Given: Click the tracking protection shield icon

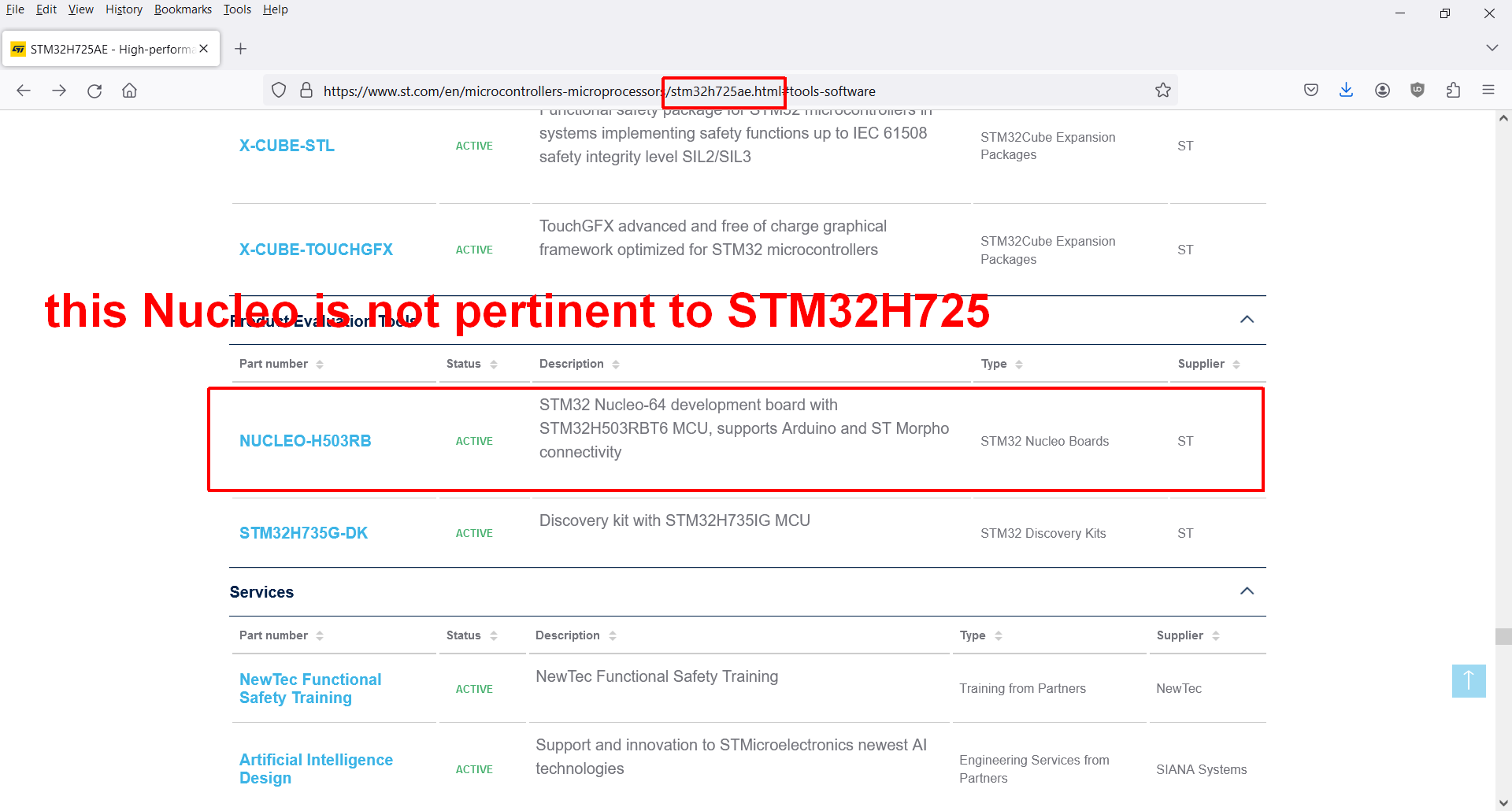Looking at the screenshot, I should click(x=279, y=90).
